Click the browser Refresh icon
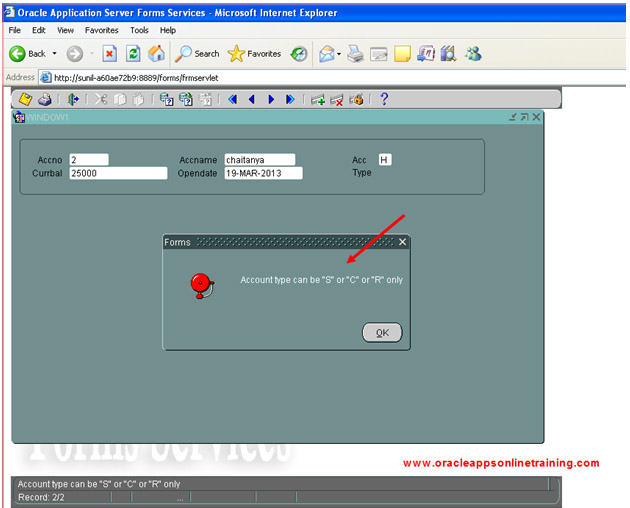The height and width of the screenshot is (508, 630). [x=133, y=54]
